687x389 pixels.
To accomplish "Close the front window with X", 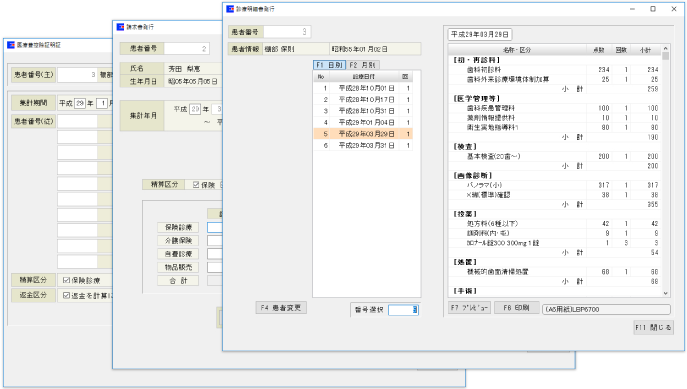I will coord(674,9).
